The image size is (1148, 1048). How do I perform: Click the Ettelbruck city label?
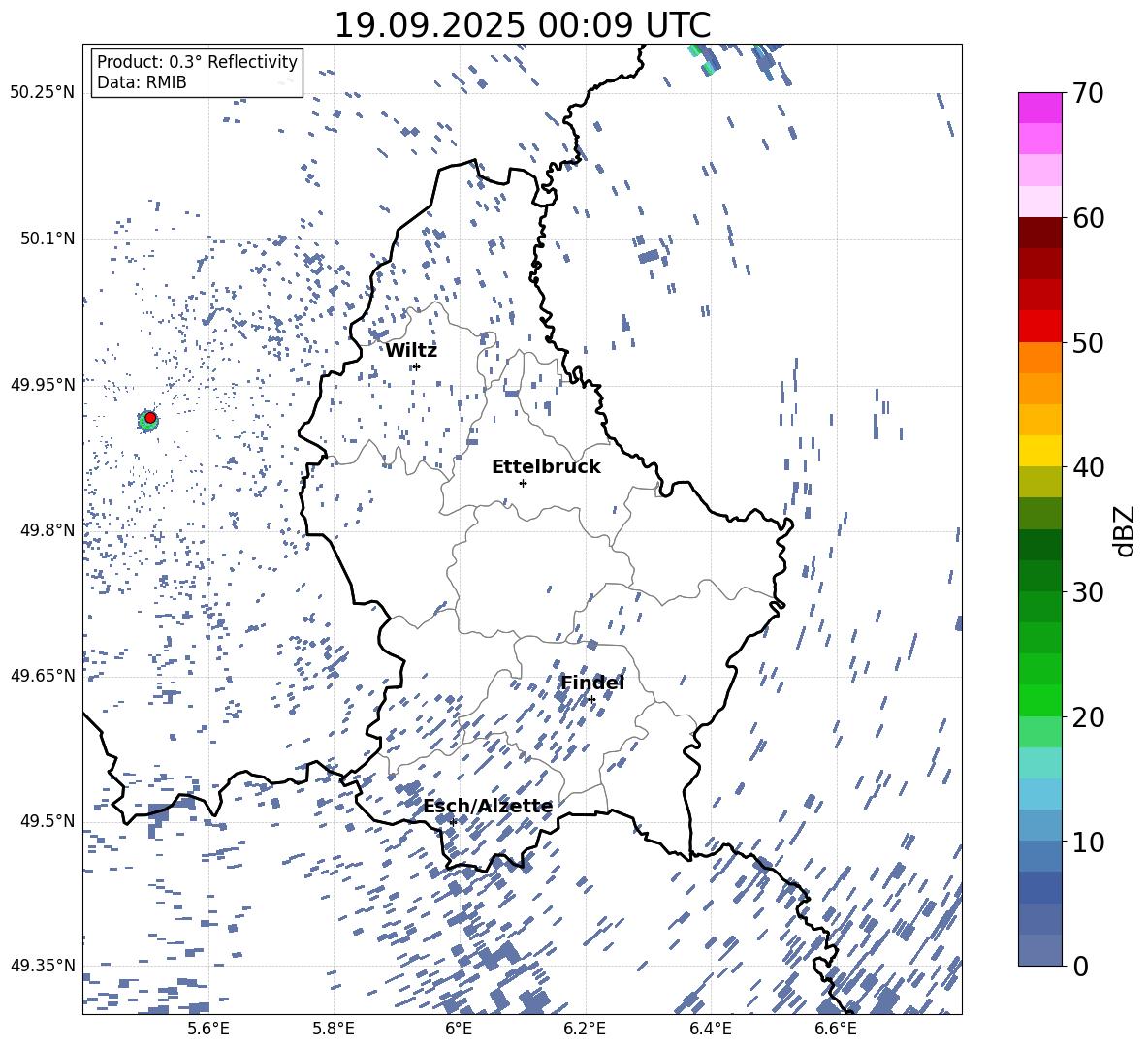[x=546, y=467]
